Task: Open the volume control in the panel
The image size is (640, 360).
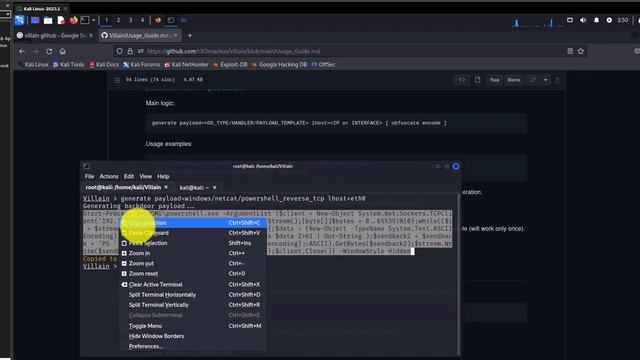Action: tap(583, 20)
